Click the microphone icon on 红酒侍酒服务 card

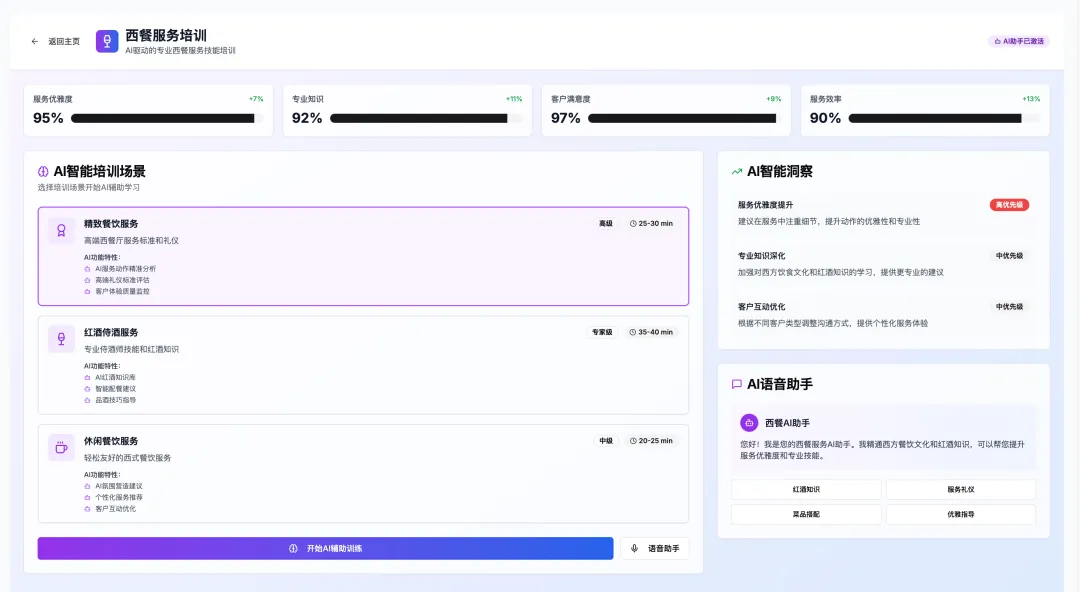pos(60,340)
